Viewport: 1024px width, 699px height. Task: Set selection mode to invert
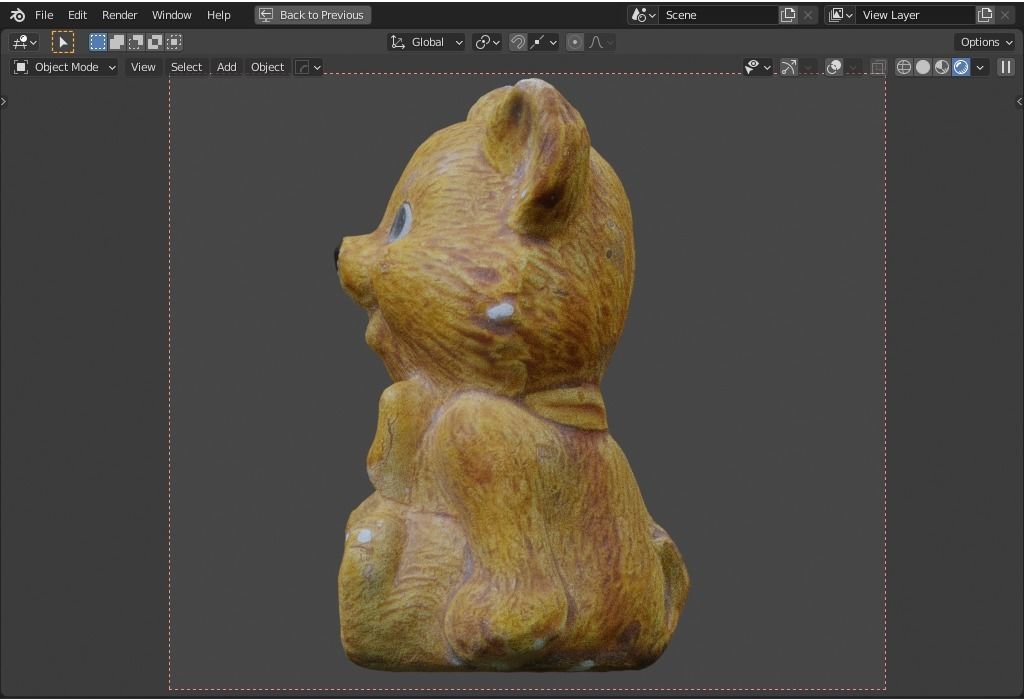point(155,42)
